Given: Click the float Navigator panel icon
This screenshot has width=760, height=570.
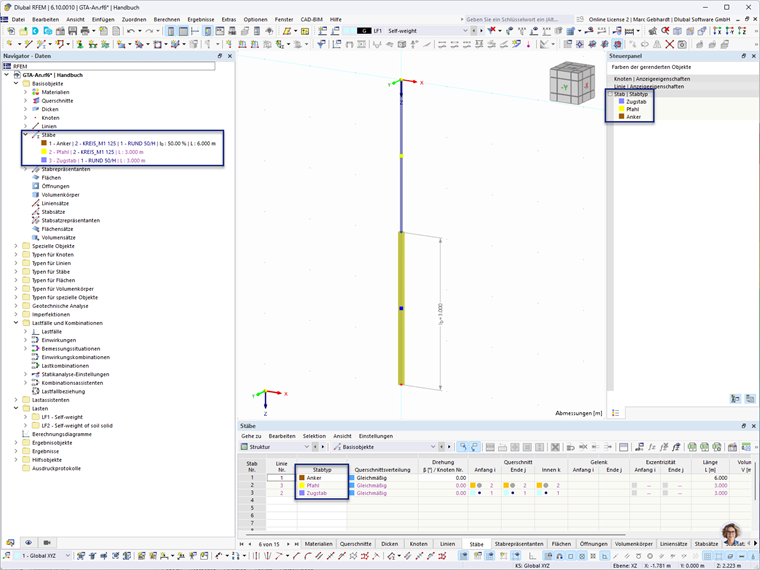Looking at the screenshot, I should coord(220,56).
